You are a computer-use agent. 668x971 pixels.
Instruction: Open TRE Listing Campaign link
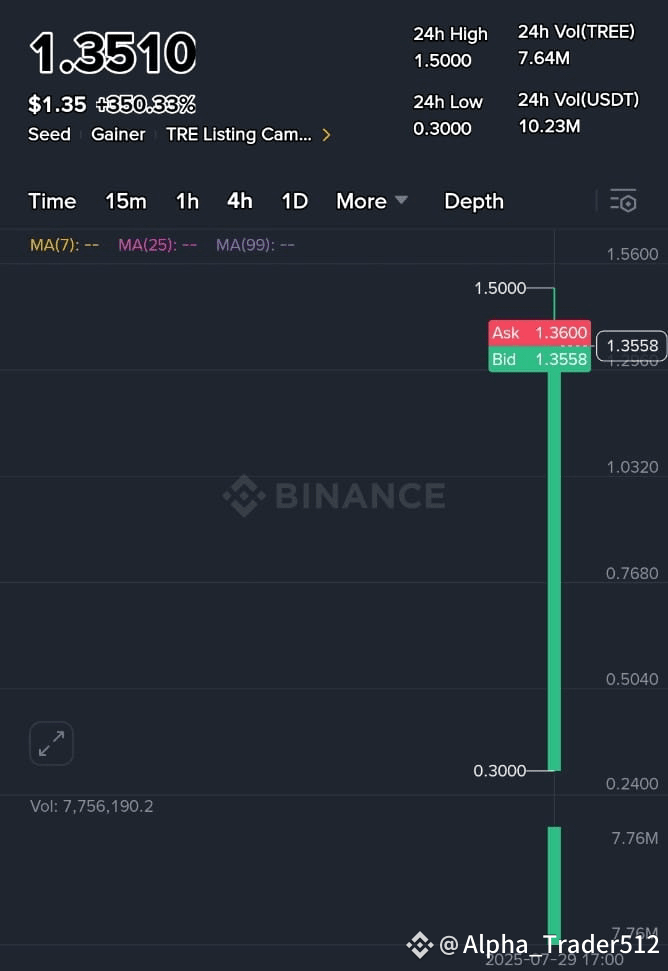pyautogui.click(x=238, y=134)
